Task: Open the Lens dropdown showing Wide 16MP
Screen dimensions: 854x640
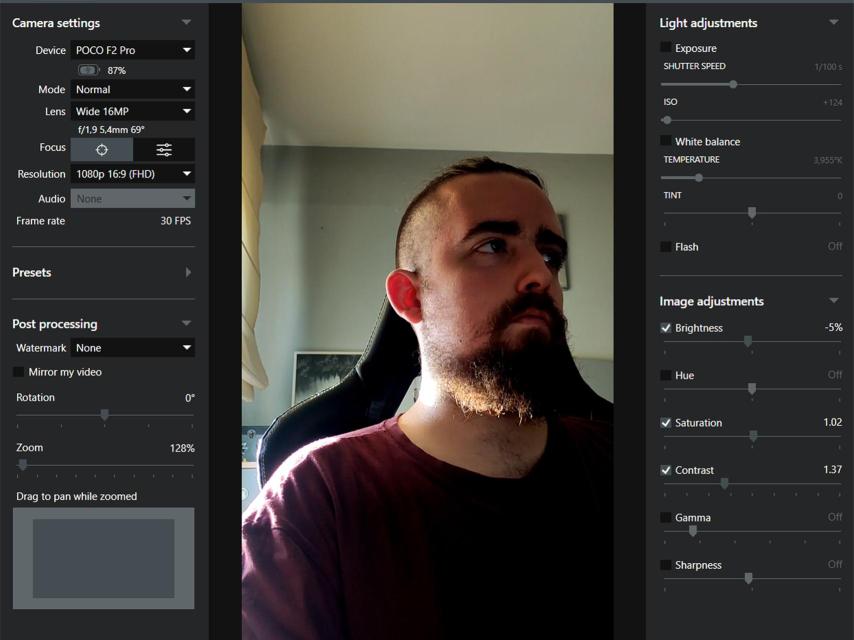Action: pyautogui.click(x=133, y=112)
